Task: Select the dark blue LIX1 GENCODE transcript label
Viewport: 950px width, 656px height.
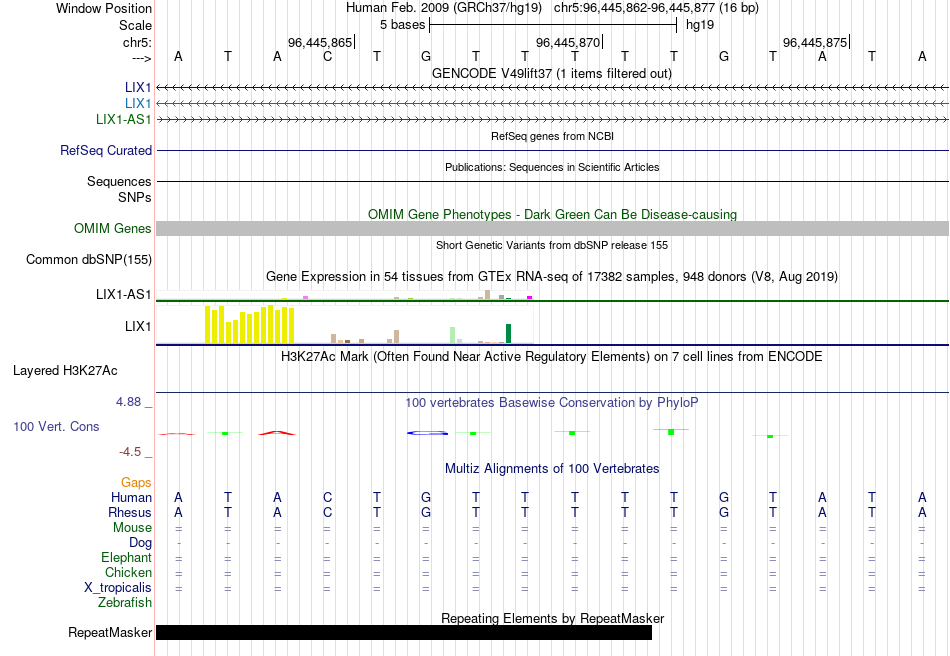Action: 138,87
